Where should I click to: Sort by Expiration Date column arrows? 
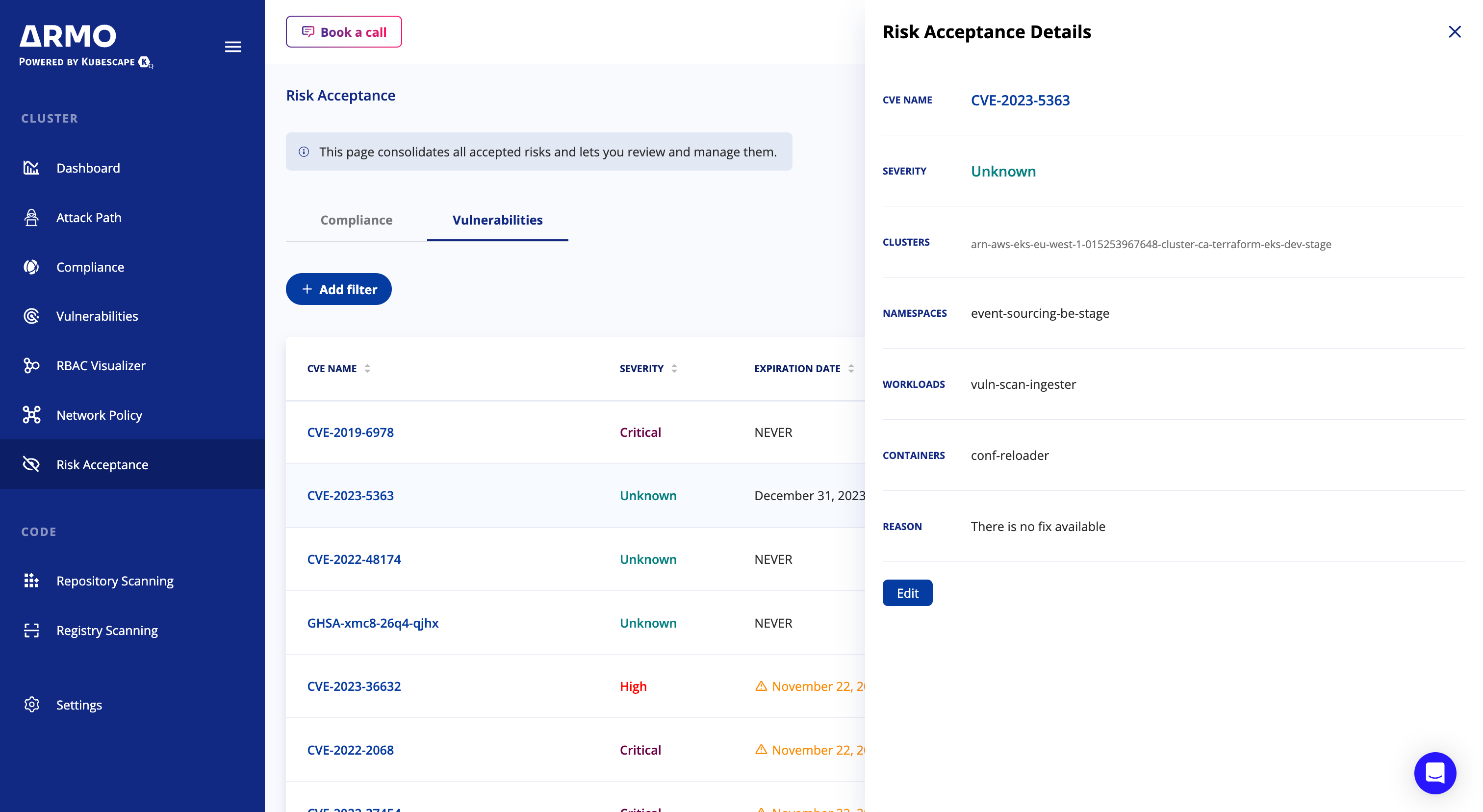pyautogui.click(x=851, y=368)
